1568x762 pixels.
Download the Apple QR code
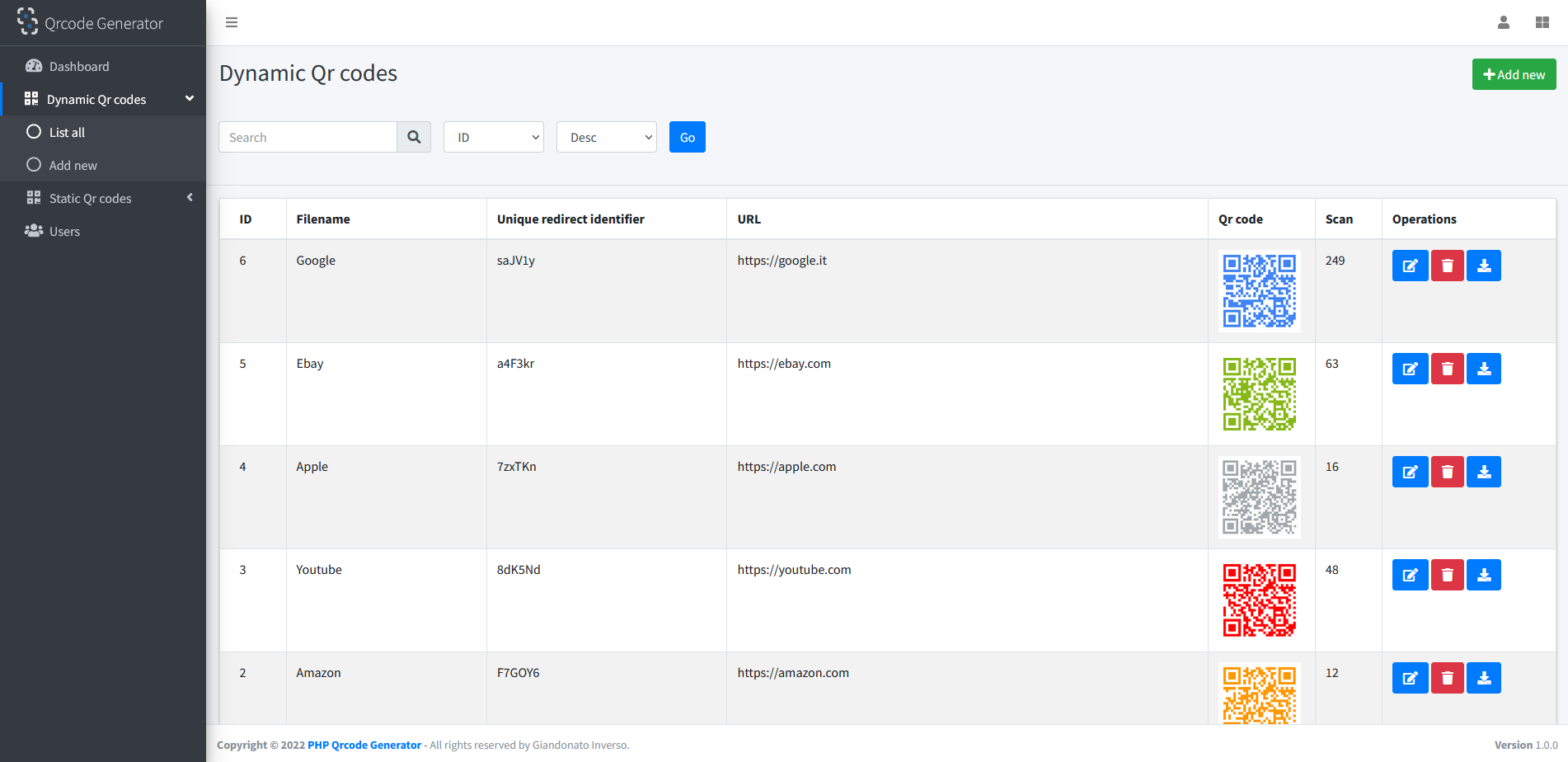pos(1484,472)
